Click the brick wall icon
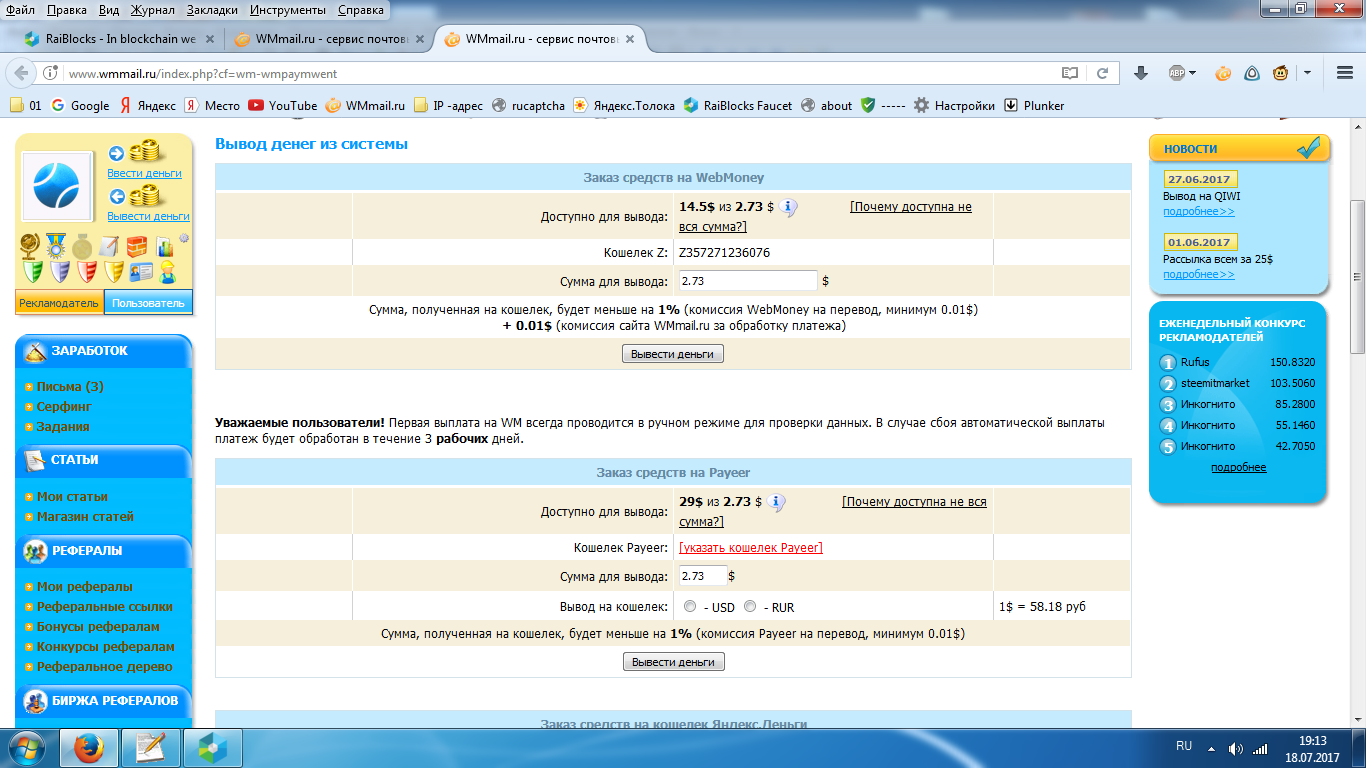 pyautogui.click(x=137, y=246)
